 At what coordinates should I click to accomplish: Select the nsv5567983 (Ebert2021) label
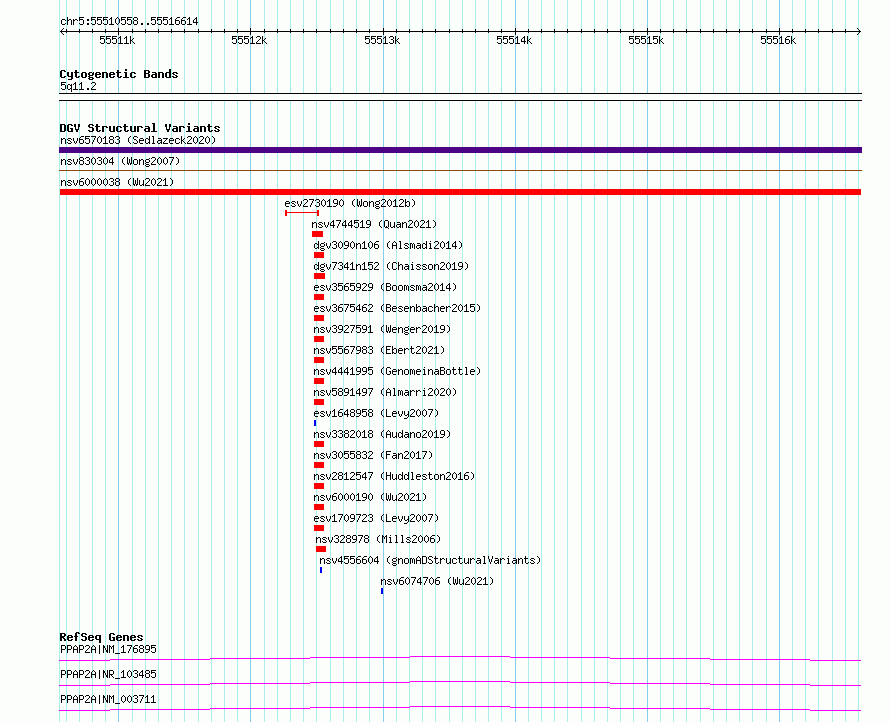point(379,350)
